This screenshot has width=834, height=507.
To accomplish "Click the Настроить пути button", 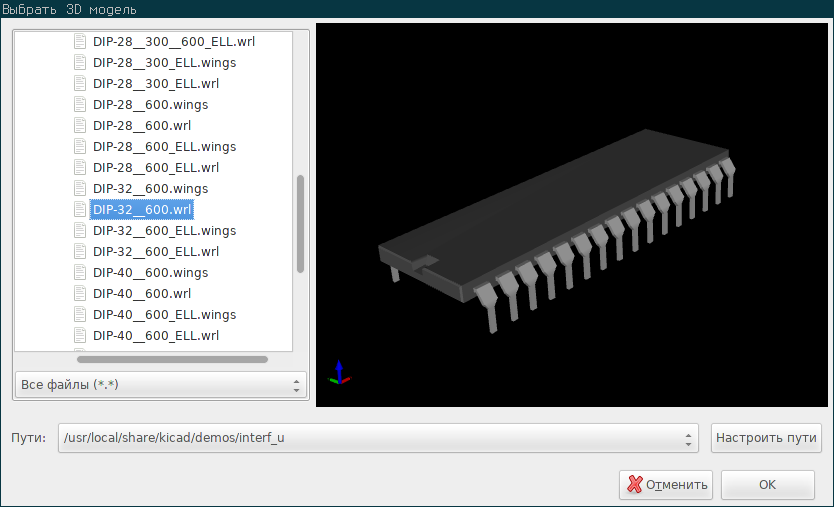I will coord(766,438).
